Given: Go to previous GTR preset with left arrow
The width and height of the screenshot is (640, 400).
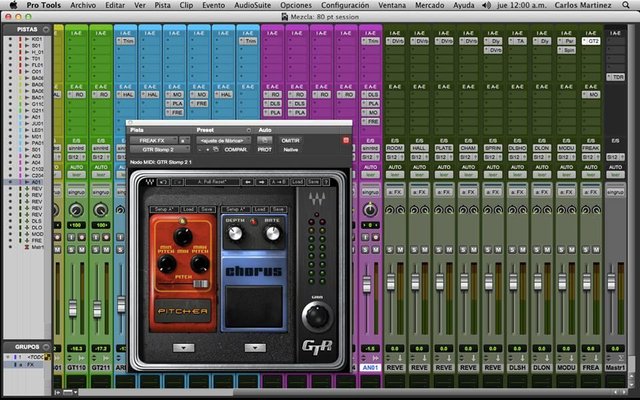Looking at the screenshot, I should [x=247, y=182].
